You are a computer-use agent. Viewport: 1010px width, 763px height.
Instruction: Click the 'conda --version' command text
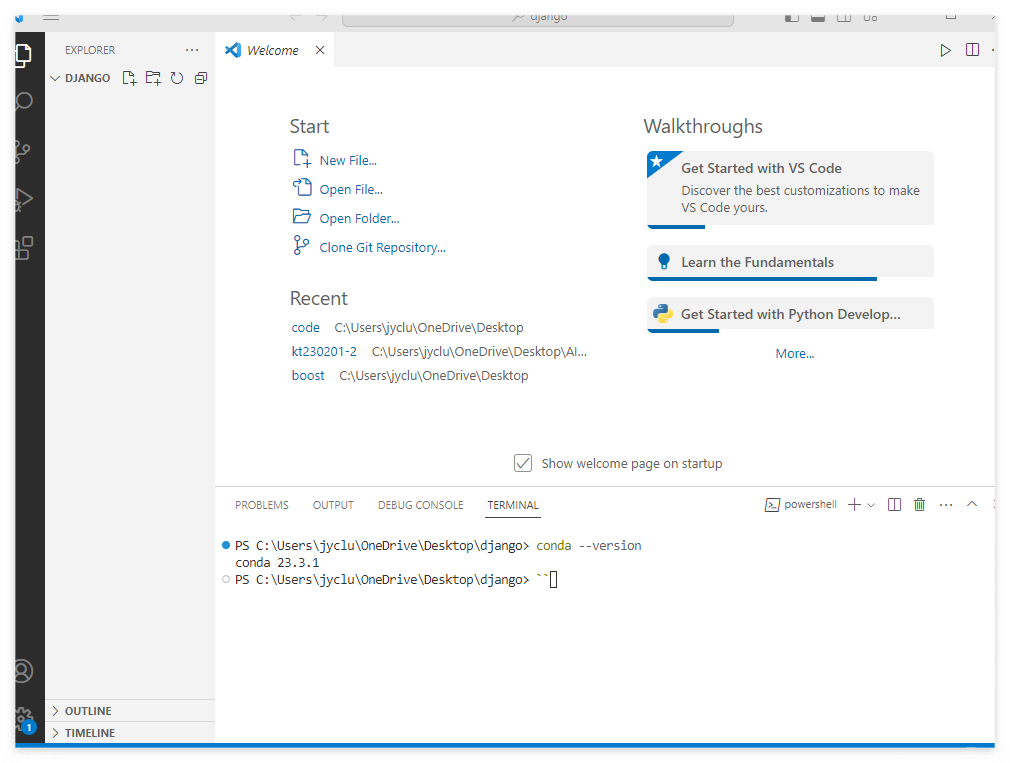[589, 545]
